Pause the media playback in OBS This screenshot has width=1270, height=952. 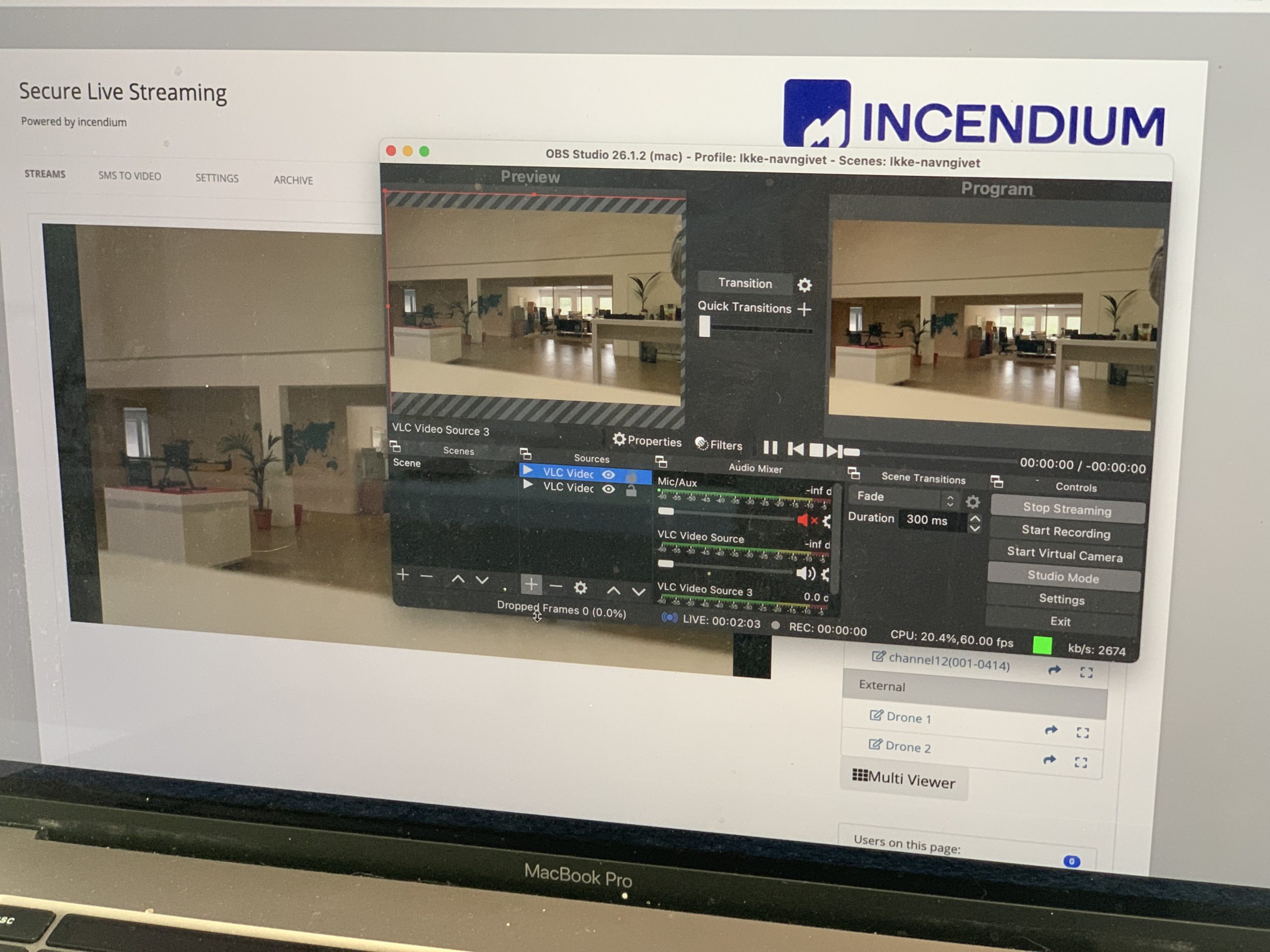[770, 448]
